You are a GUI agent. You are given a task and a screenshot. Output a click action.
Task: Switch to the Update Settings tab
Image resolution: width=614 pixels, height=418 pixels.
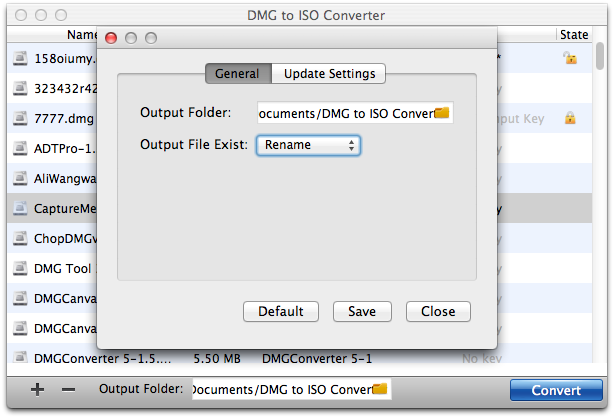(329, 73)
